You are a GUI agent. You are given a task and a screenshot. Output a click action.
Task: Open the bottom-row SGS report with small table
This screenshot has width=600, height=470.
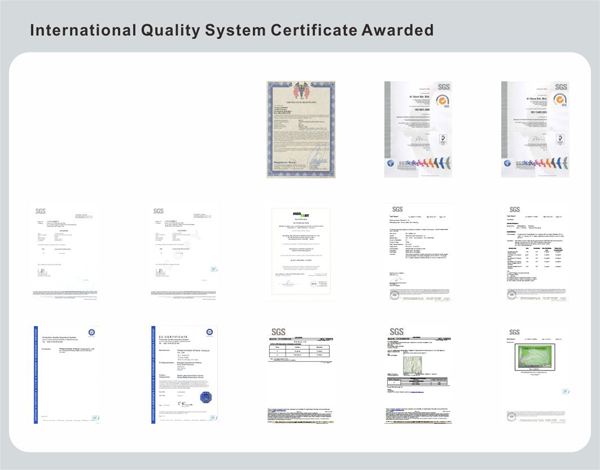tap(299, 372)
